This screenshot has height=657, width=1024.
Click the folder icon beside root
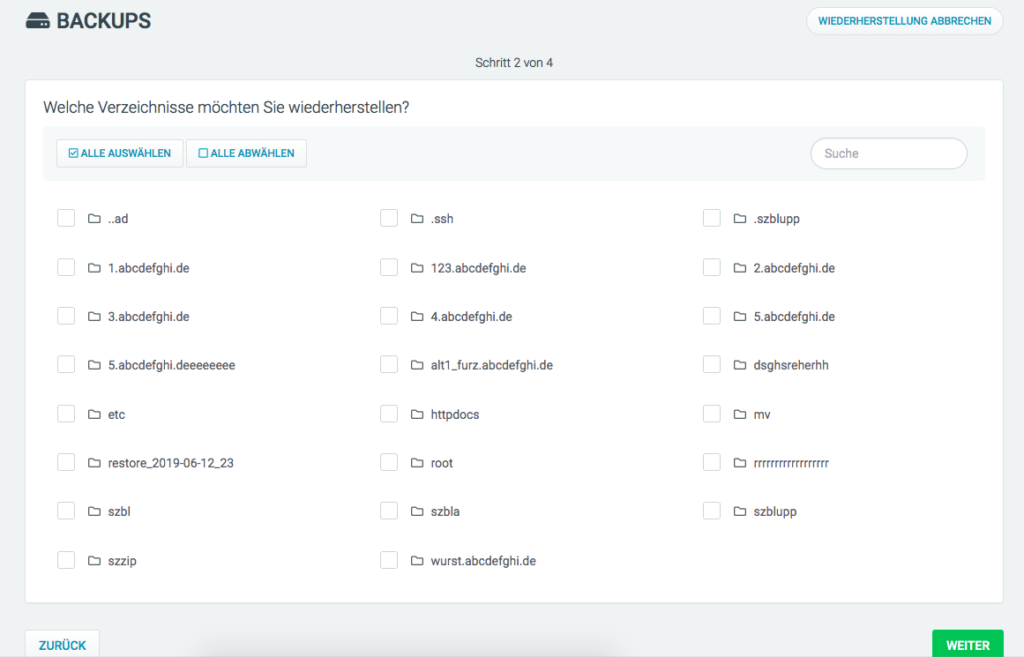click(417, 462)
